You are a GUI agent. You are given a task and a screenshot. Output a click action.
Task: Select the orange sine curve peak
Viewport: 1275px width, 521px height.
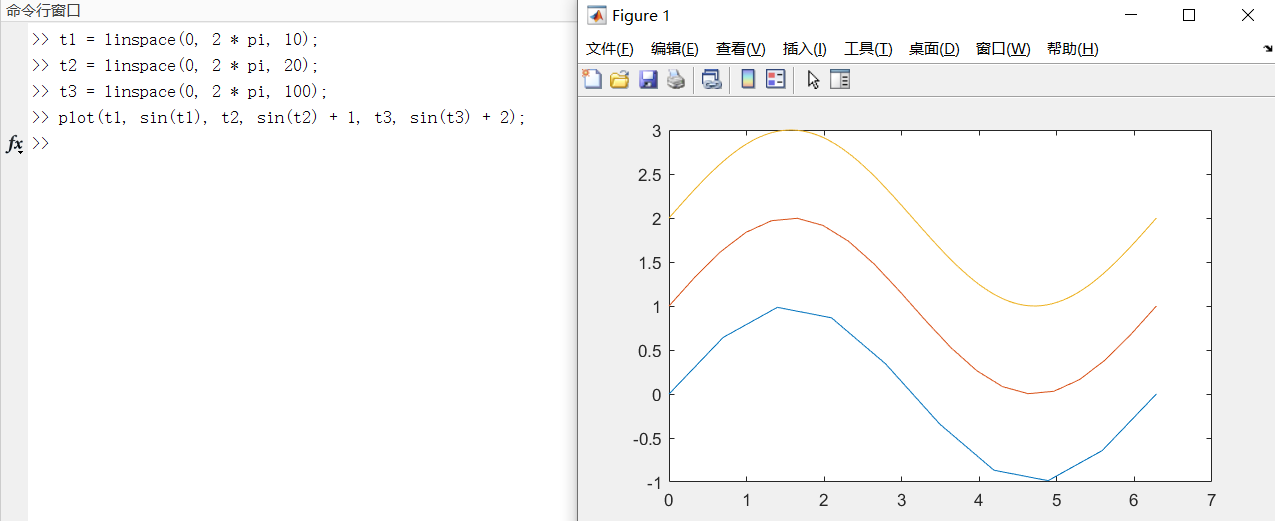point(796,218)
